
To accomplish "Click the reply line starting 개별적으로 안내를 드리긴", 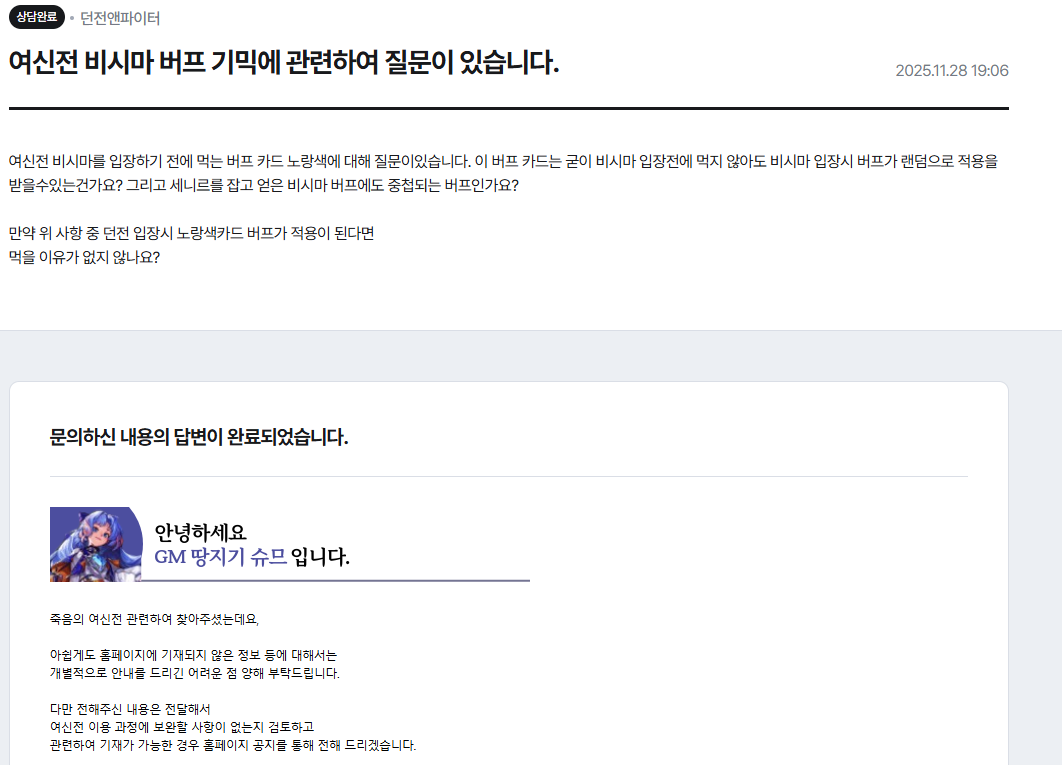I will tap(194, 673).
